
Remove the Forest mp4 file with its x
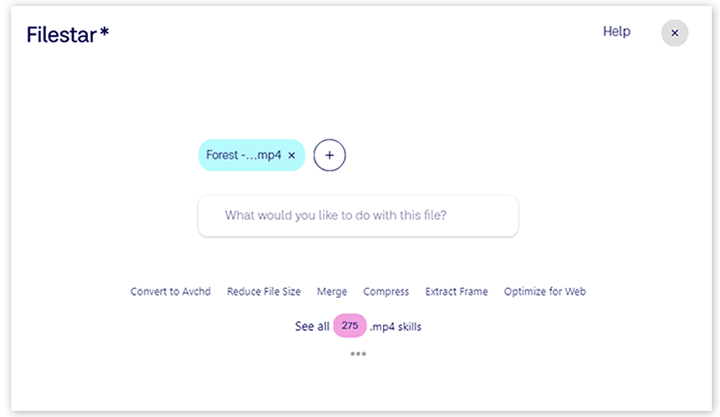point(292,156)
